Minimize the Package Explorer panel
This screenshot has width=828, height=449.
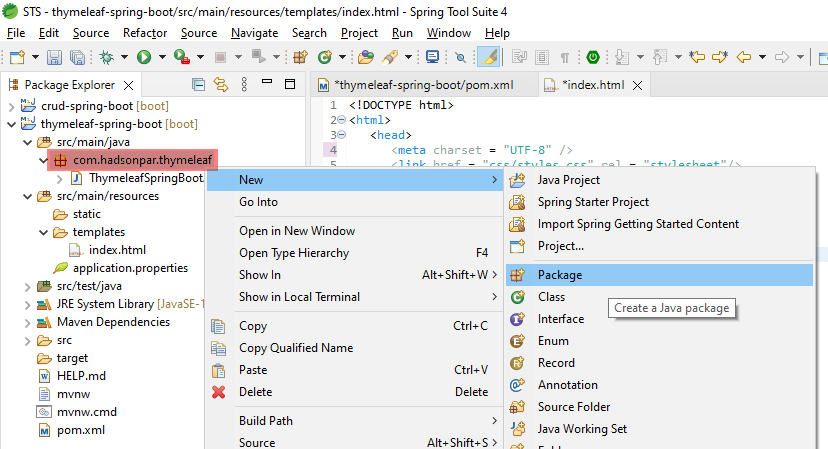(267, 82)
